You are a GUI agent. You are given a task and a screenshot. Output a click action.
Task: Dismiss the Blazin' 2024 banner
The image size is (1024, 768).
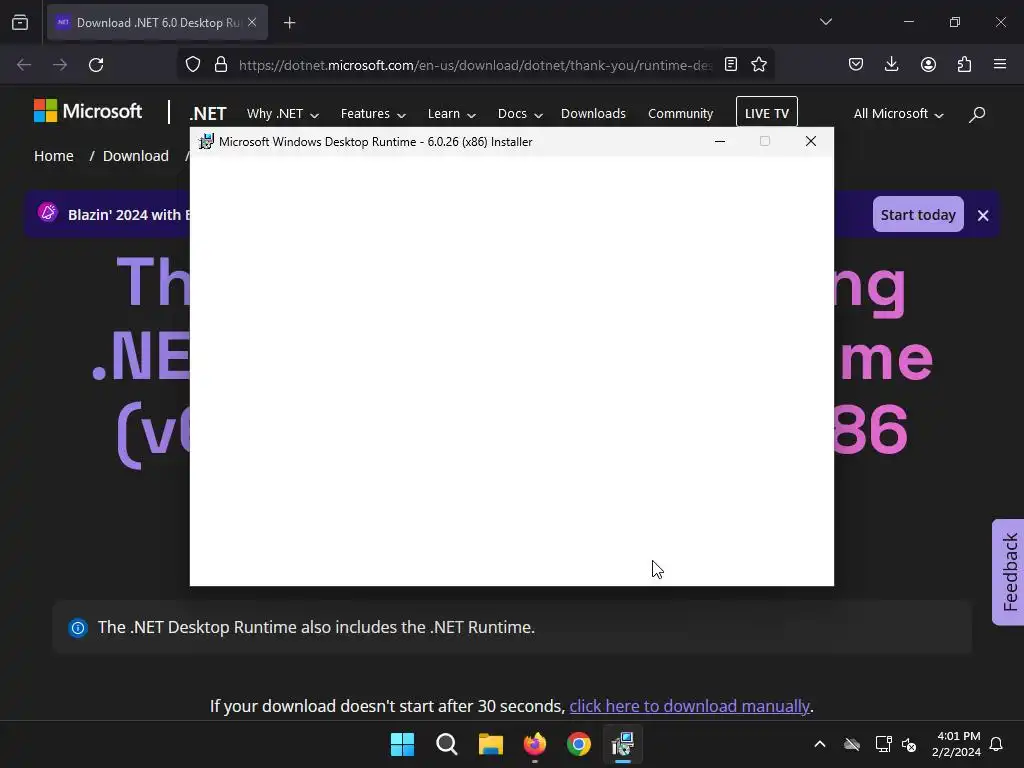point(983,215)
